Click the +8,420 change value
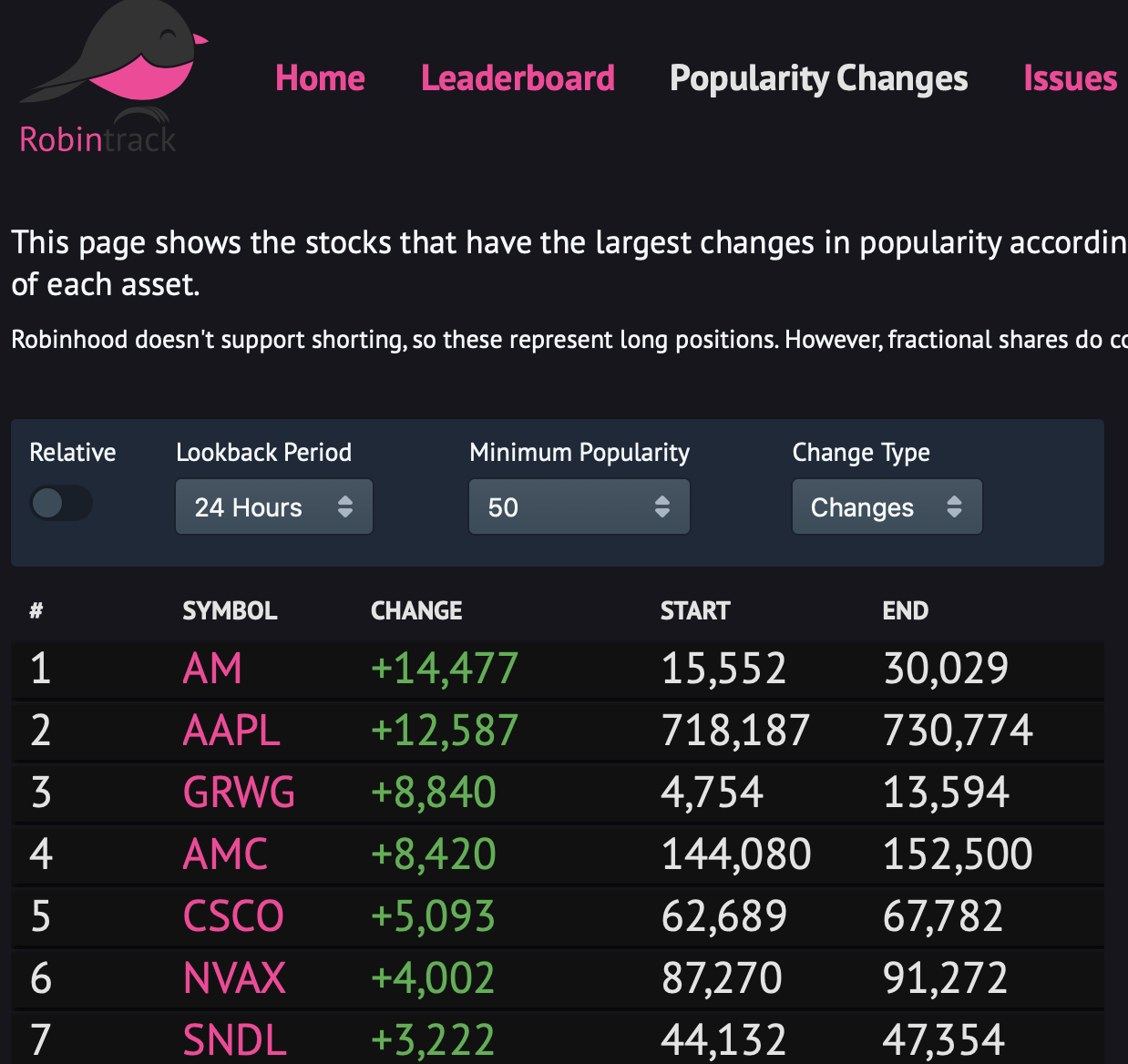The image size is (1128, 1064). pos(434,854)
